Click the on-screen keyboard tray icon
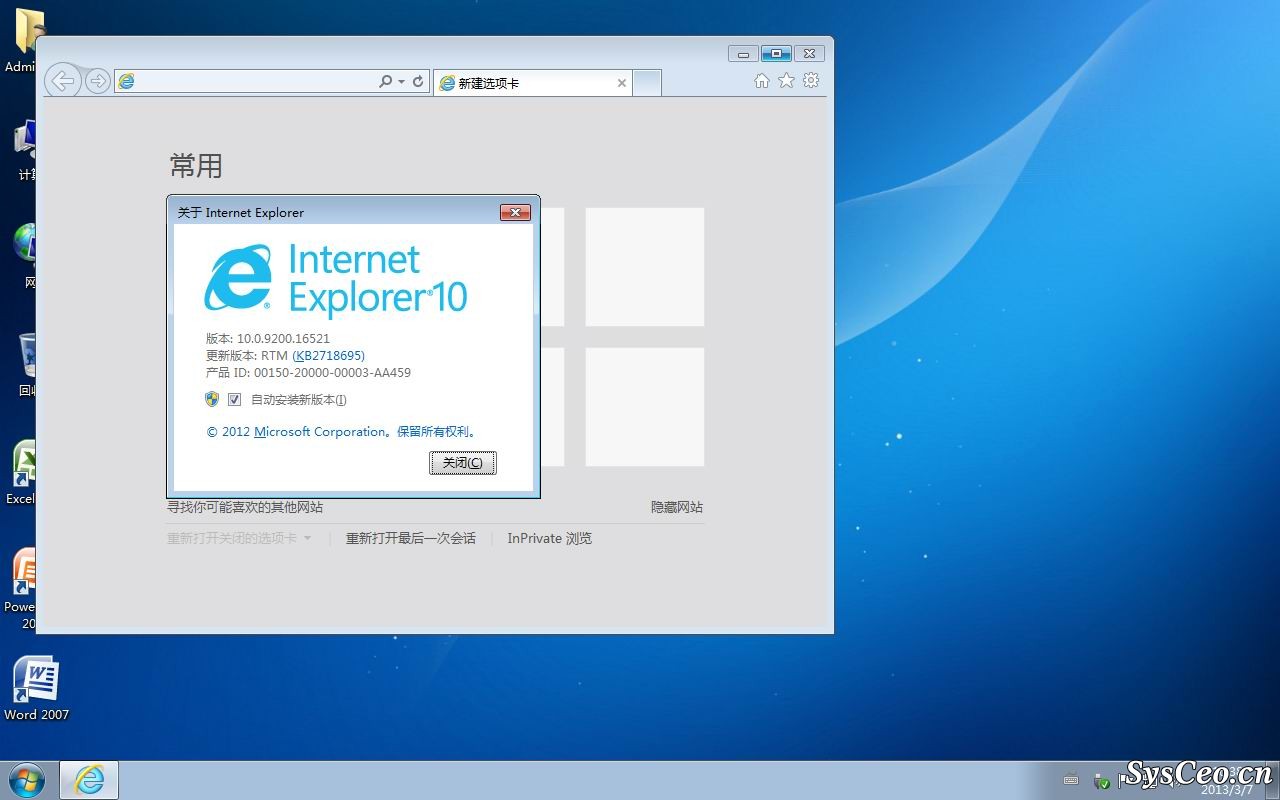 pyautogui.click(x=1071, y=780)
